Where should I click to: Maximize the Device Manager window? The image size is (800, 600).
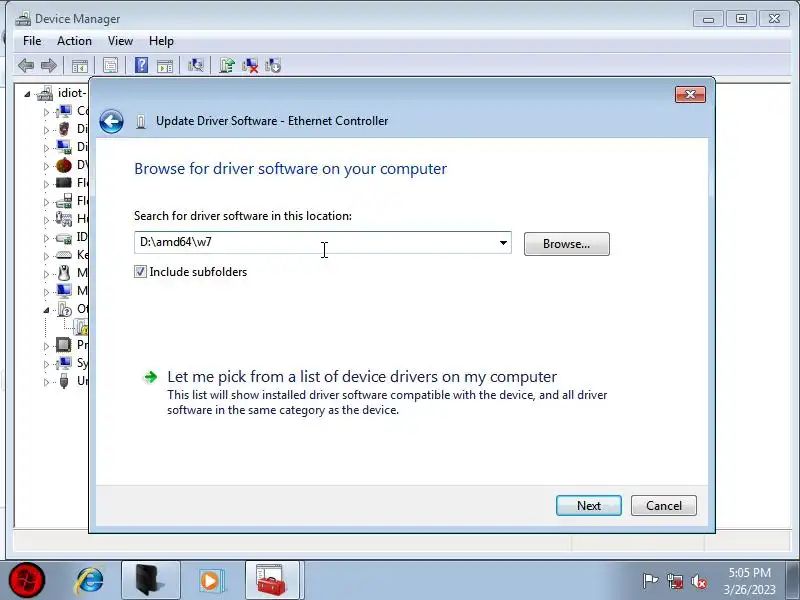(x=741, y=19)
